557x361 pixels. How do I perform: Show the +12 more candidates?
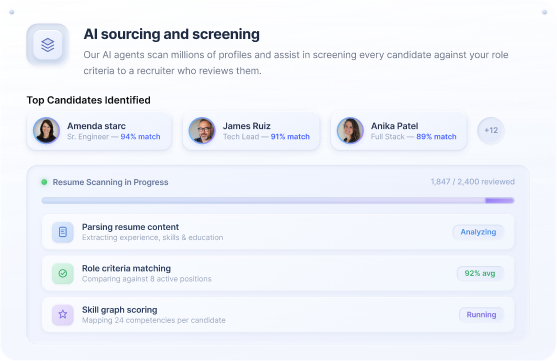(491, 130)
